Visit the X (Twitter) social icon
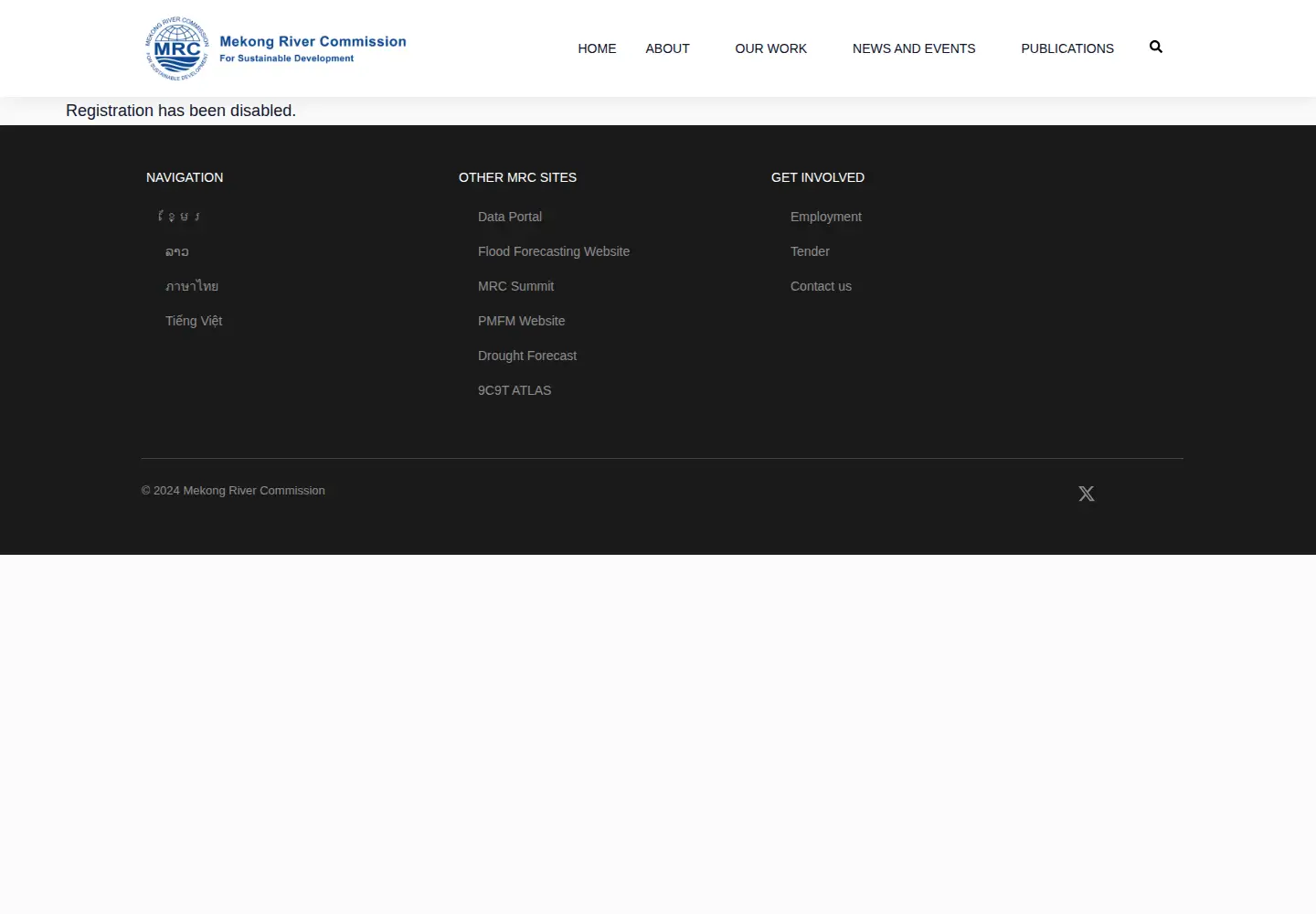This screenshot has height=914, width=1316. click(x=1087, y=494)
